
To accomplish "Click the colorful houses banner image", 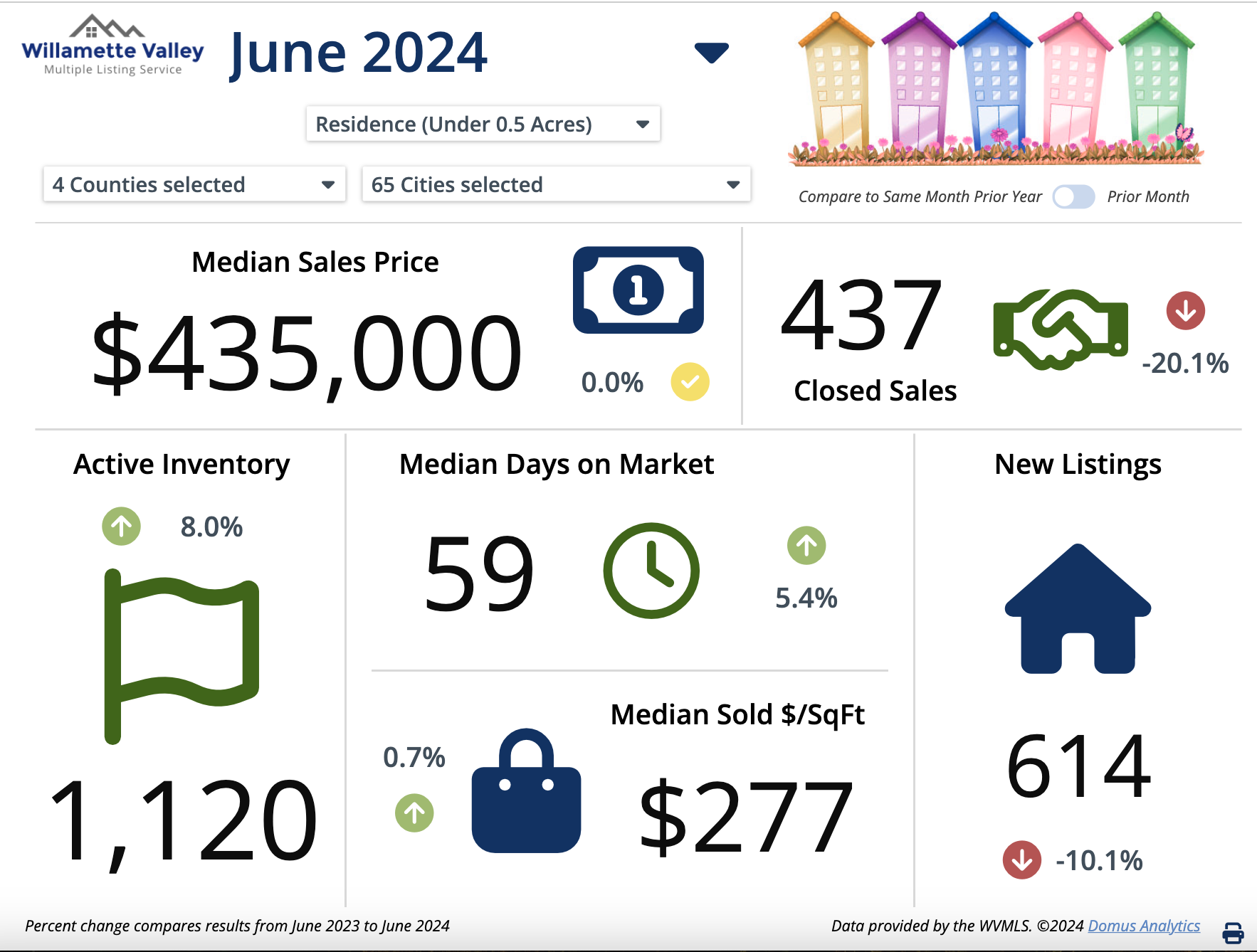I will point(996,89).
